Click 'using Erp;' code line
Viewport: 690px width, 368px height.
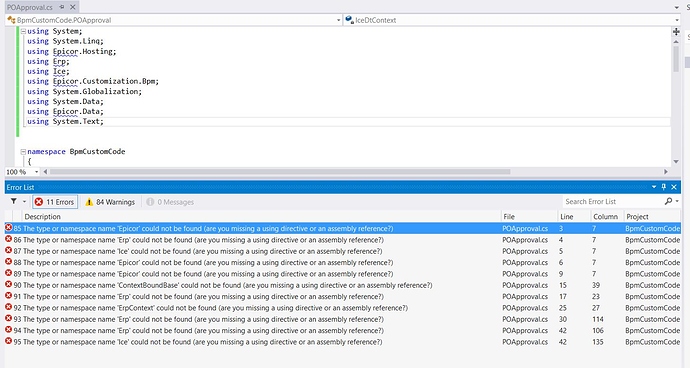[x=48, y=62]
